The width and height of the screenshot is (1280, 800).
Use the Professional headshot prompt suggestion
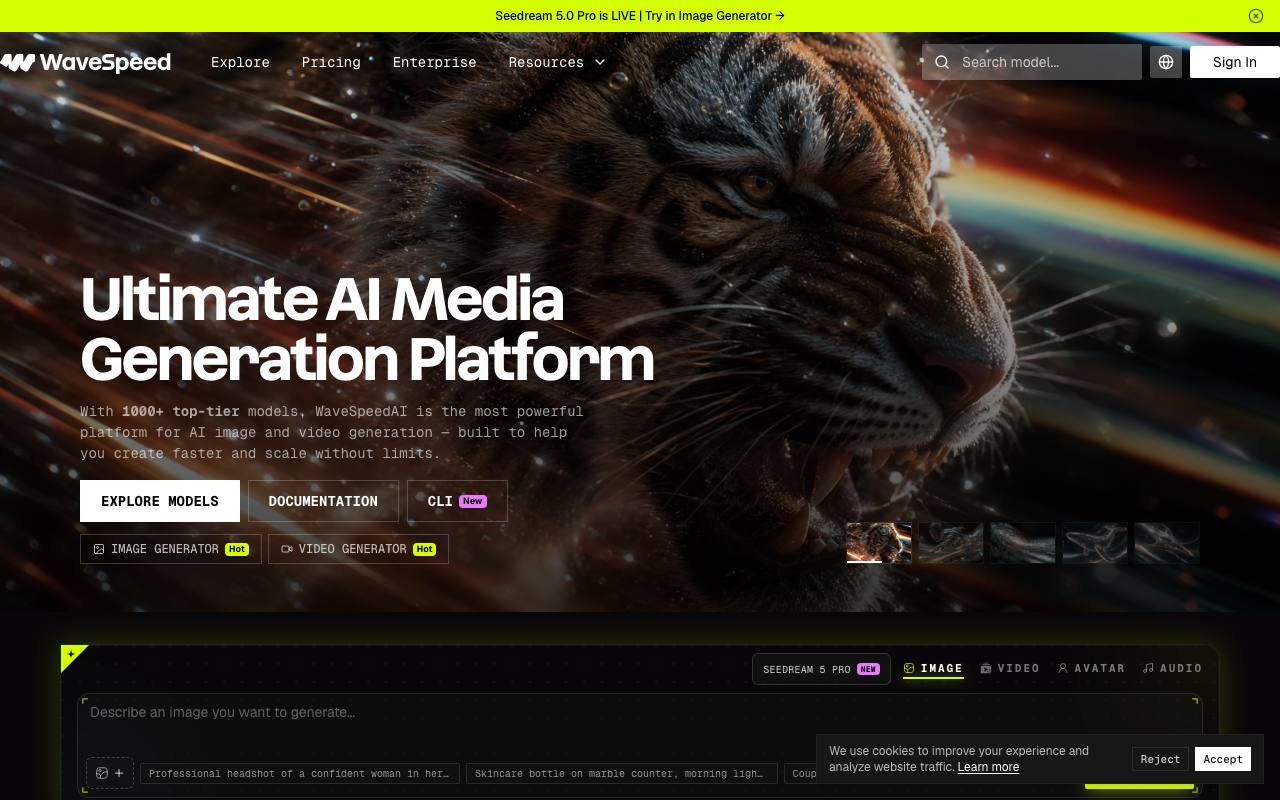[300, 773]
